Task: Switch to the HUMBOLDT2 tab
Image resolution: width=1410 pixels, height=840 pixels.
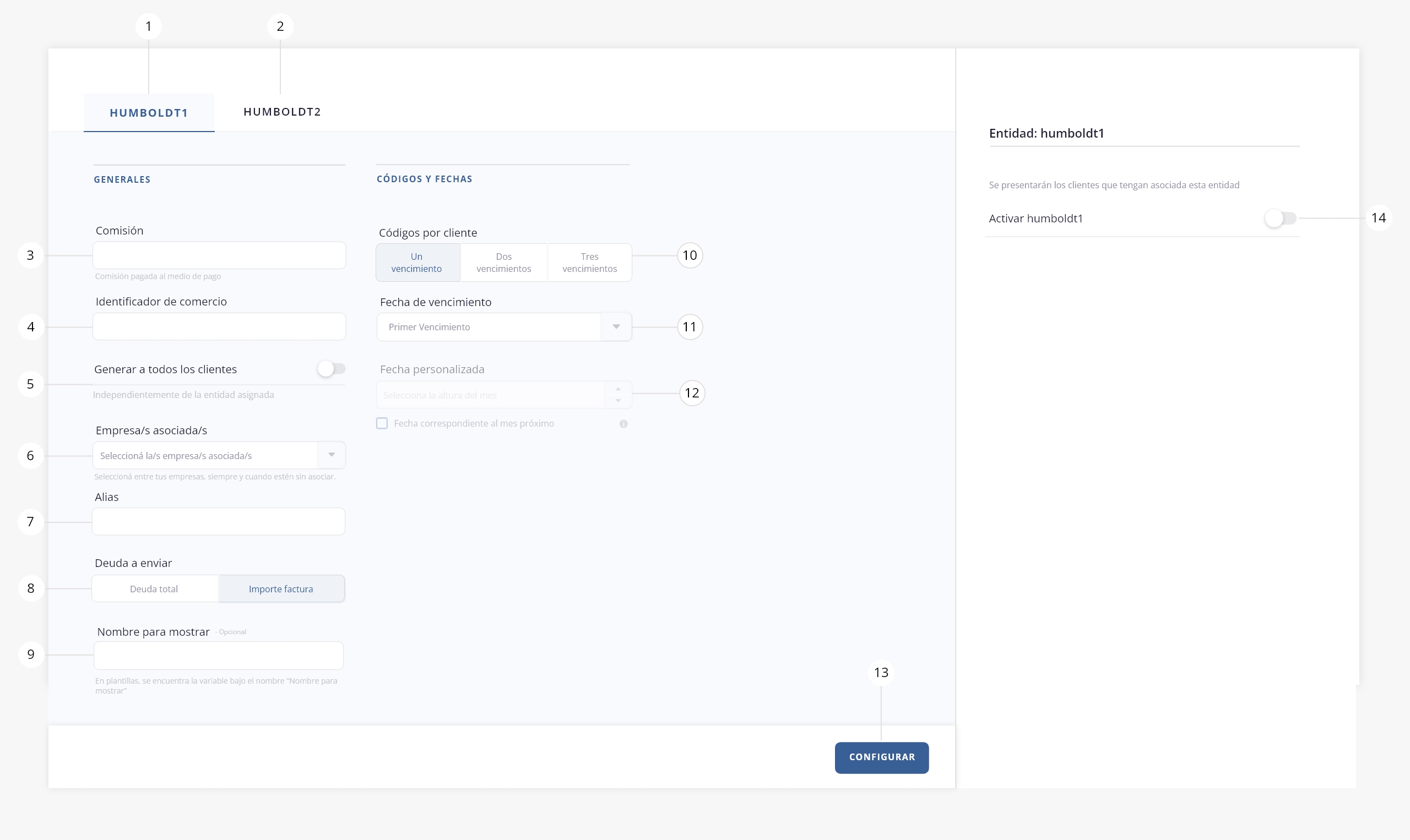Action: (x=282, y=112)
